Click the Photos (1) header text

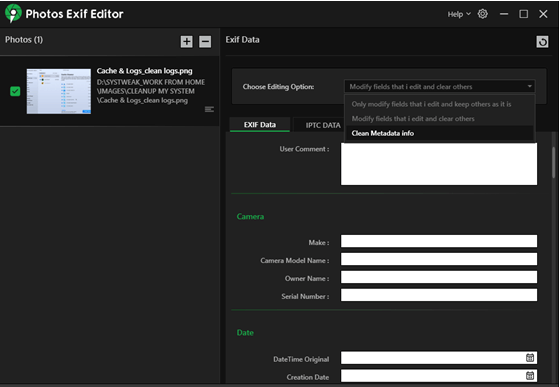(x=24, y=40)
